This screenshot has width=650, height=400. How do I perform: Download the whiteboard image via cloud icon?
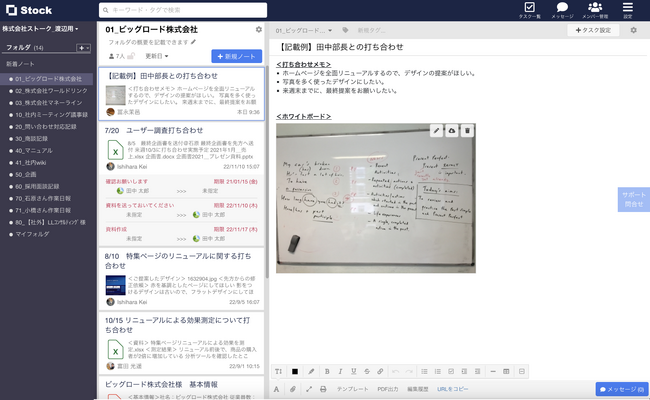click(452, 131)
